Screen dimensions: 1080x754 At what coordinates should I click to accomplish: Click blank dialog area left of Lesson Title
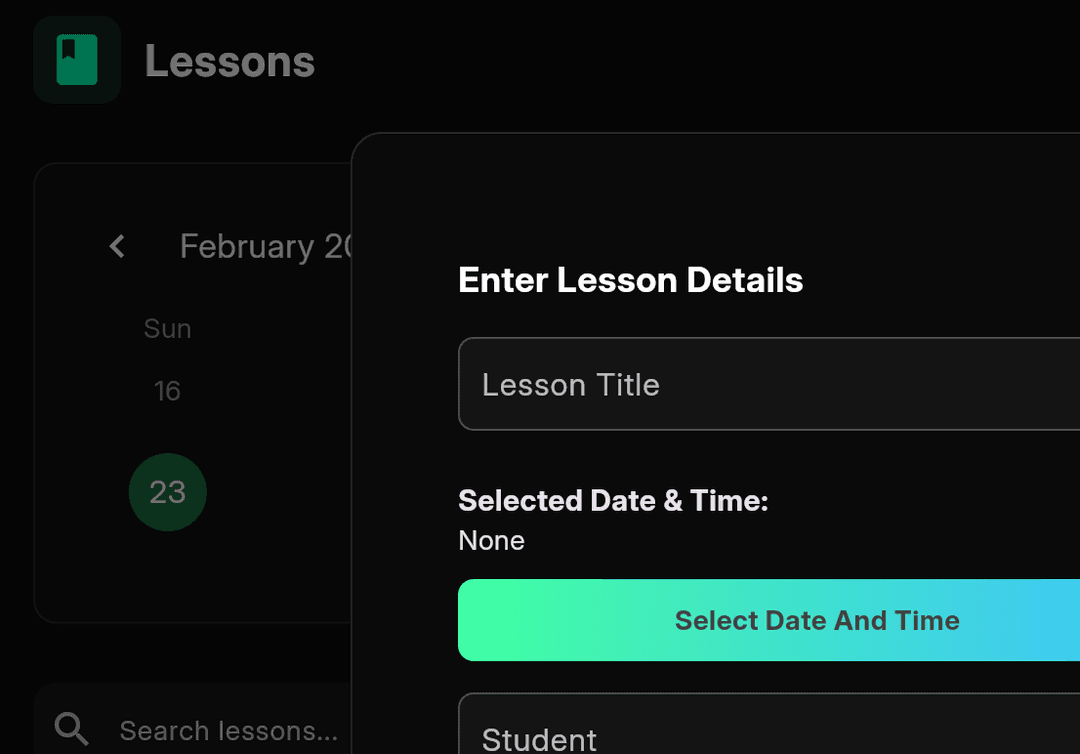405,385
